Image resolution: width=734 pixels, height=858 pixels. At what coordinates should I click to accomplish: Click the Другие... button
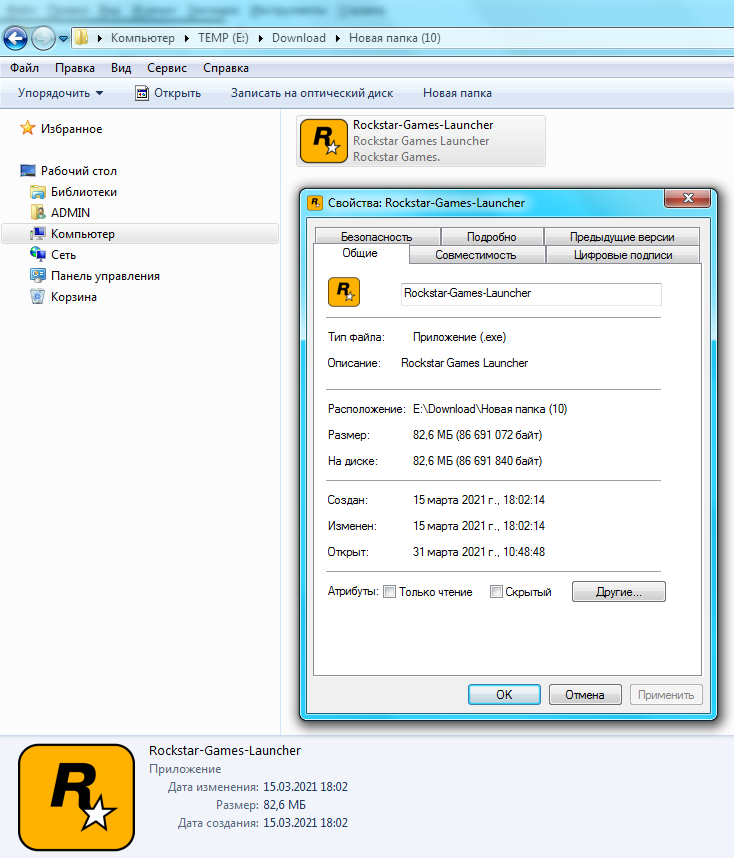tap(619, 592)
